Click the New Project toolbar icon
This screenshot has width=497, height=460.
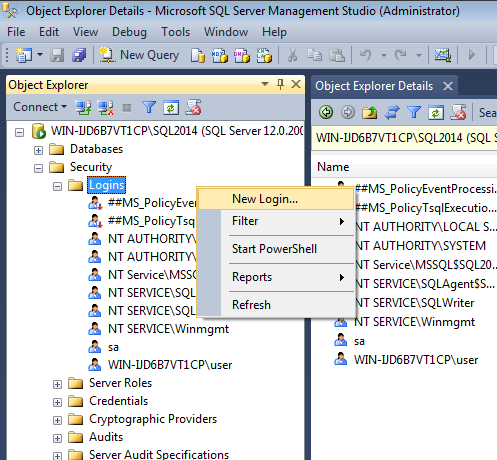(x=24, y=55)
